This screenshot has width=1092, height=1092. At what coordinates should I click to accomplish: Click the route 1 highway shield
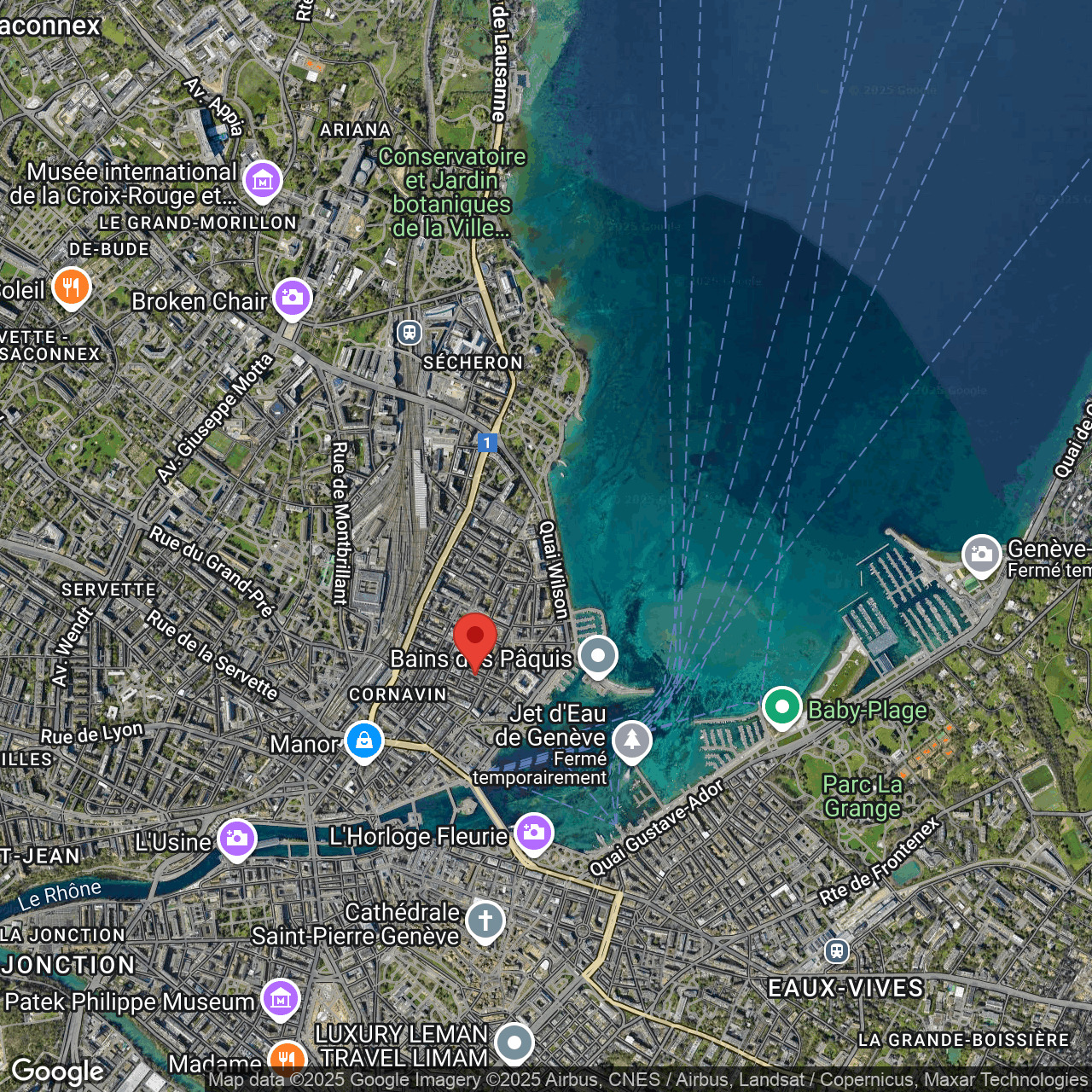pos(487,442)
